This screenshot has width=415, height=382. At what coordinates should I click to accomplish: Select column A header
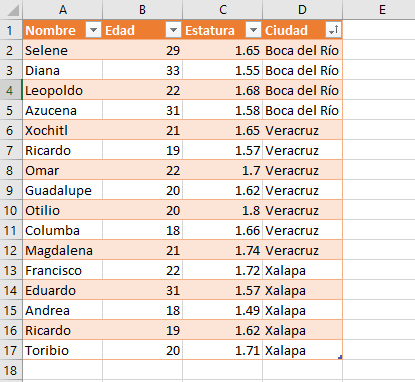click(63, 10)
